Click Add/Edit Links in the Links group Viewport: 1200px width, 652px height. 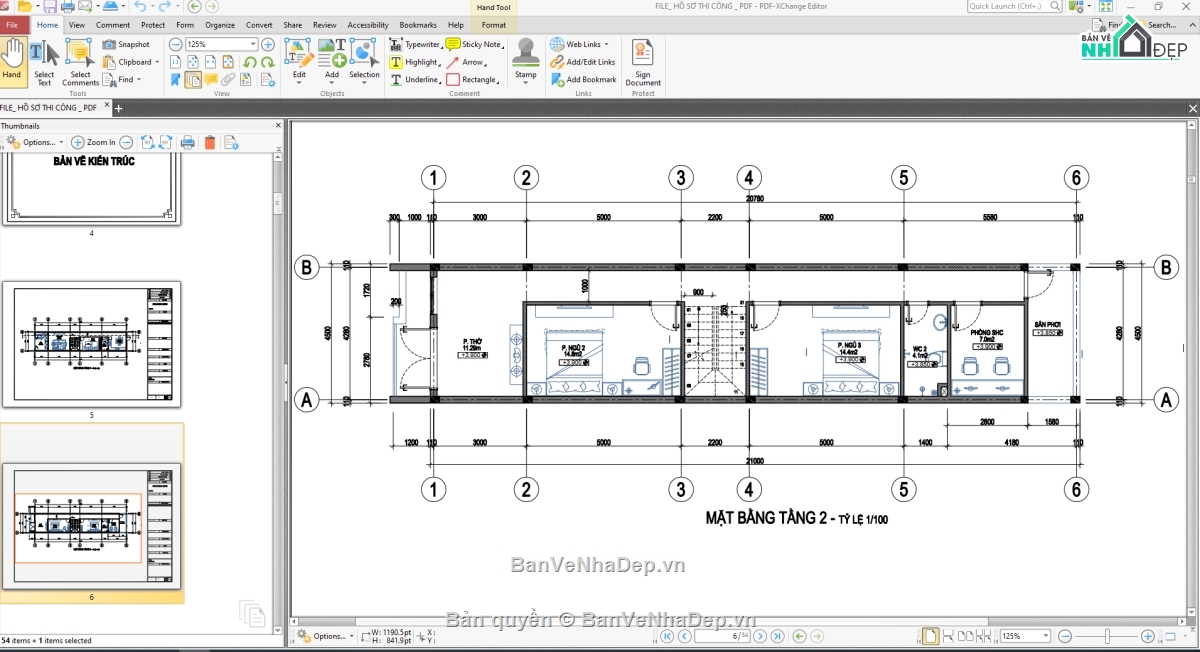[583, 61]
